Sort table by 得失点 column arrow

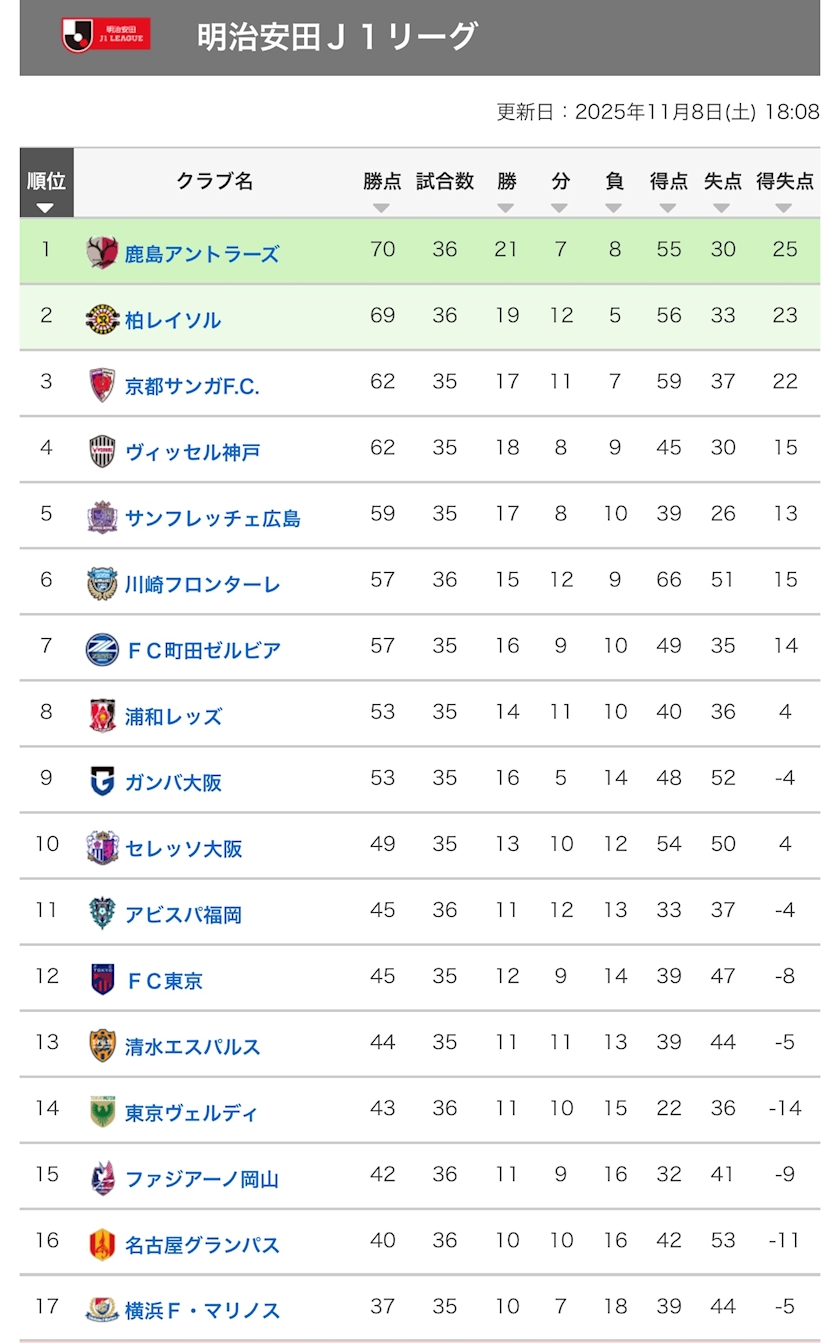[x=784, y=208]
